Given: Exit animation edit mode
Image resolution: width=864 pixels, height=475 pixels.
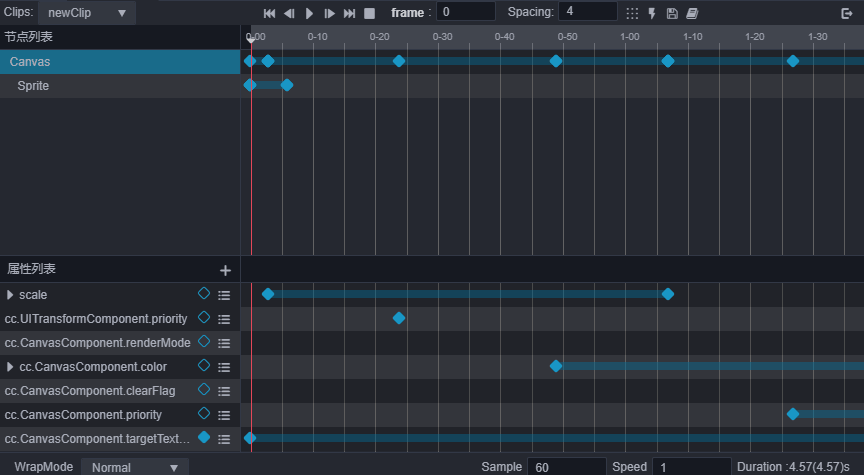Looking at the screenshot, I should (x=847, y=13).
